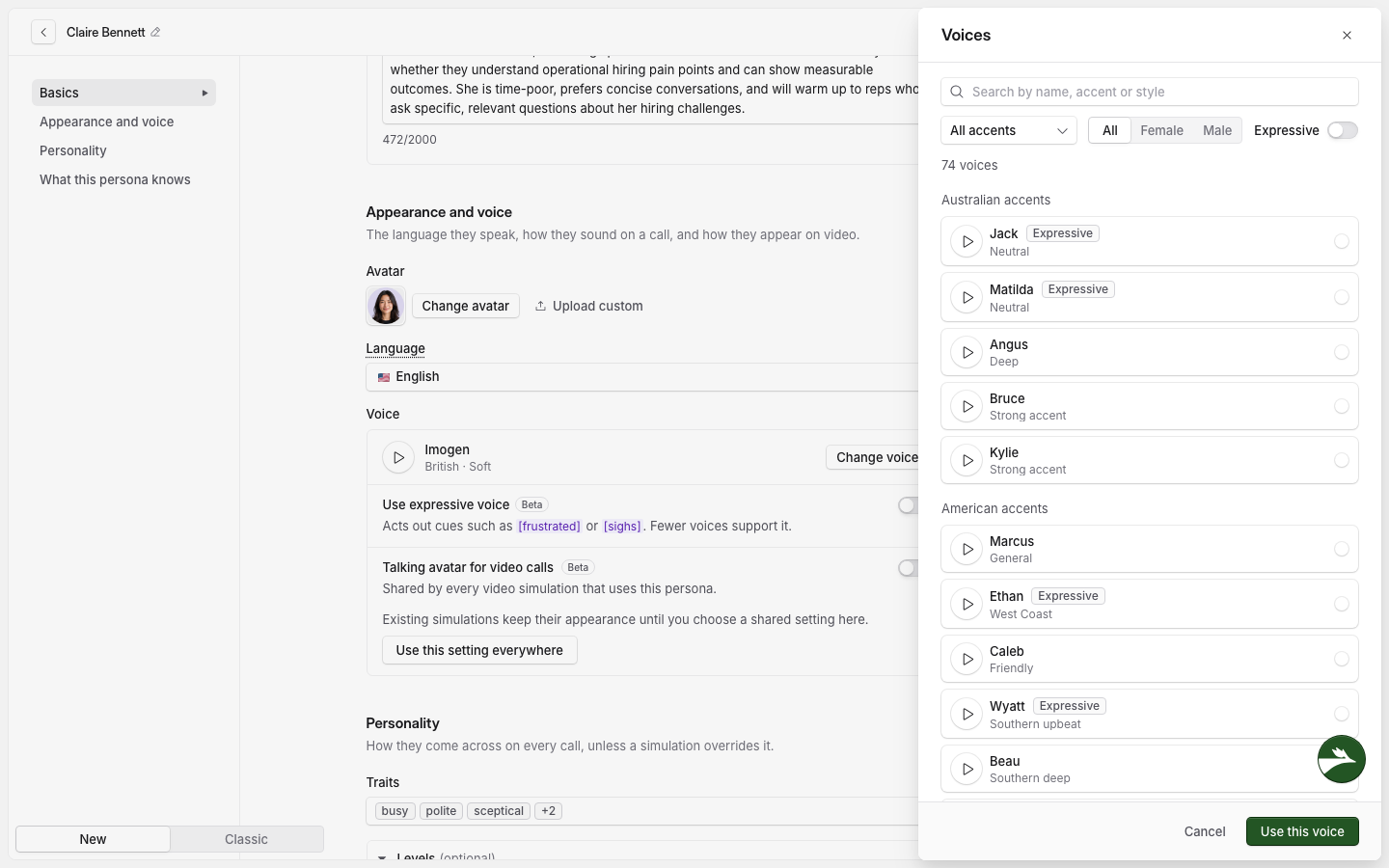The width and height of the screenshot is (1389, 868).
Task: Play the Kylie voice sample
Action: tap(967, 460)
